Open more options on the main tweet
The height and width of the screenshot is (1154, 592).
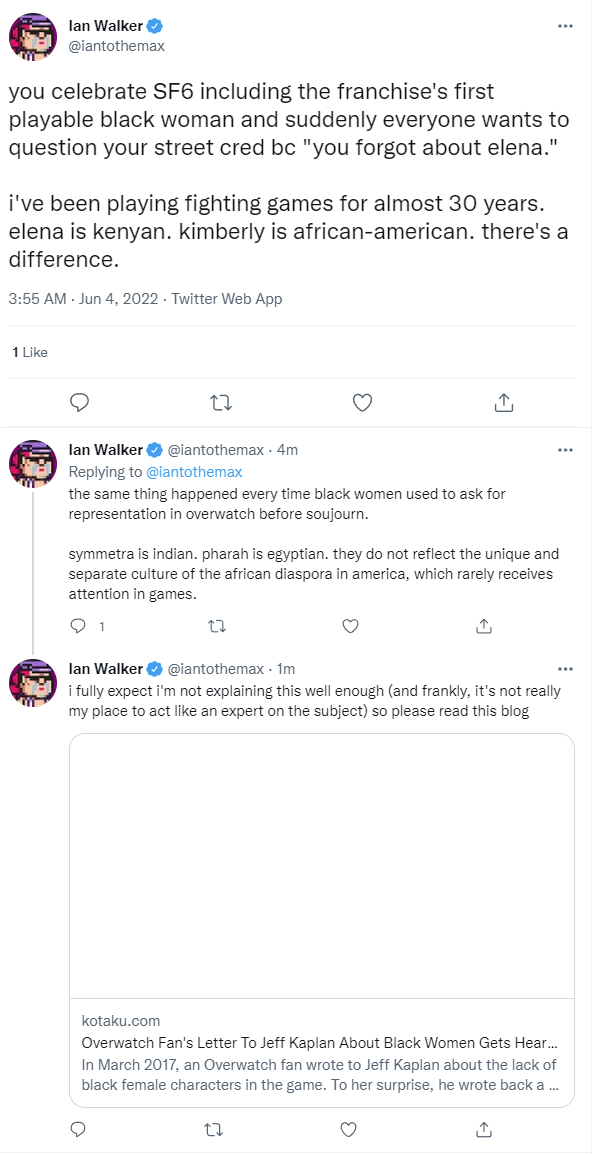[x=565, y=26]
